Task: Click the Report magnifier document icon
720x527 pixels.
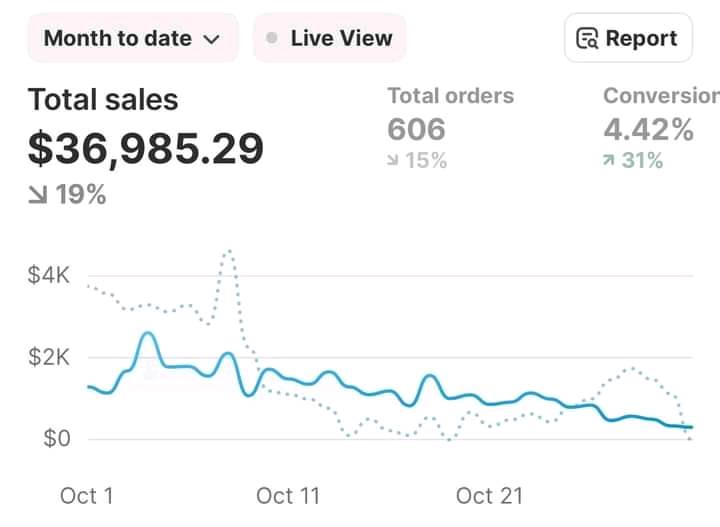Action: tap(588, 40)
